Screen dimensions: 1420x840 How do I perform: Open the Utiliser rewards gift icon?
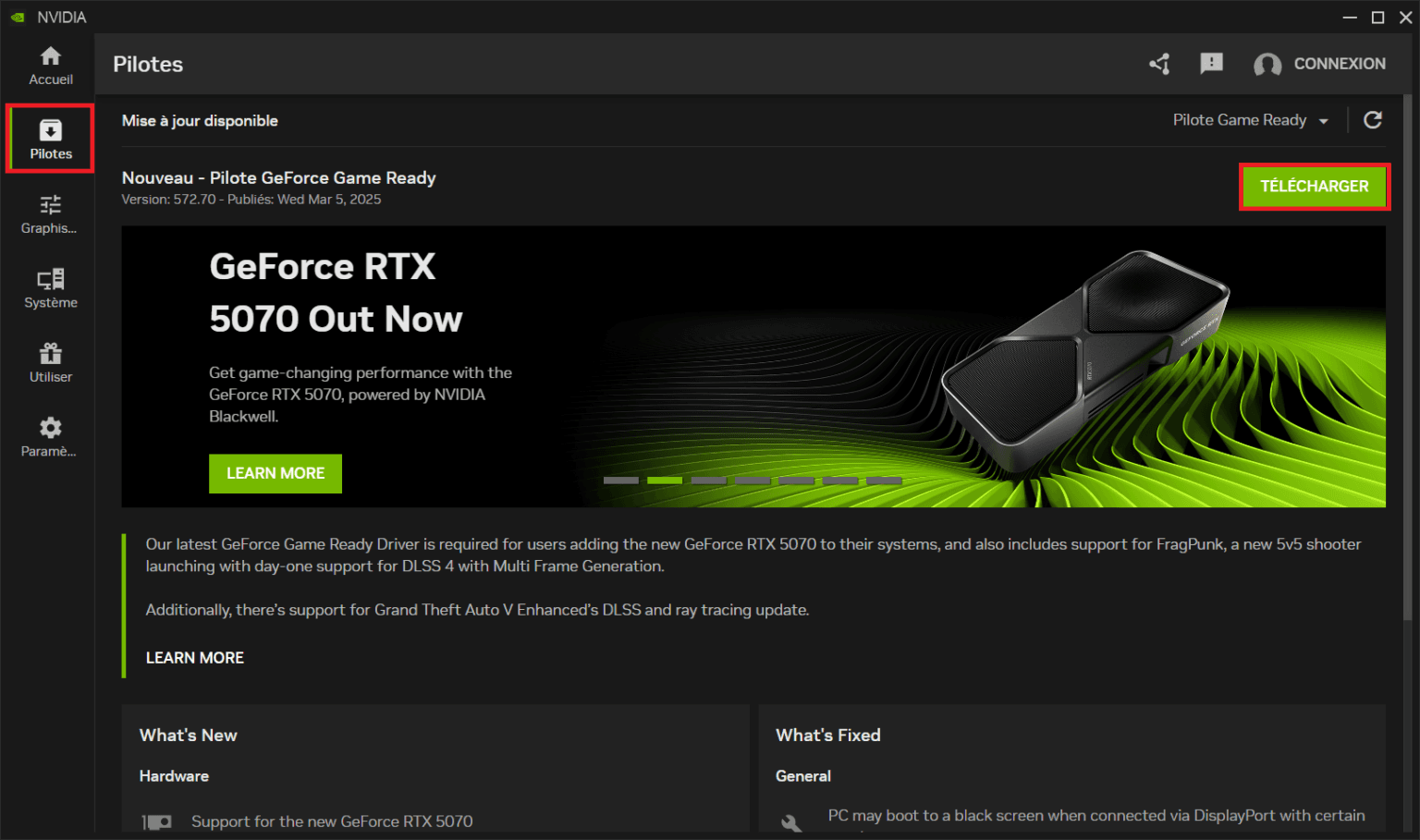point(50,362)
